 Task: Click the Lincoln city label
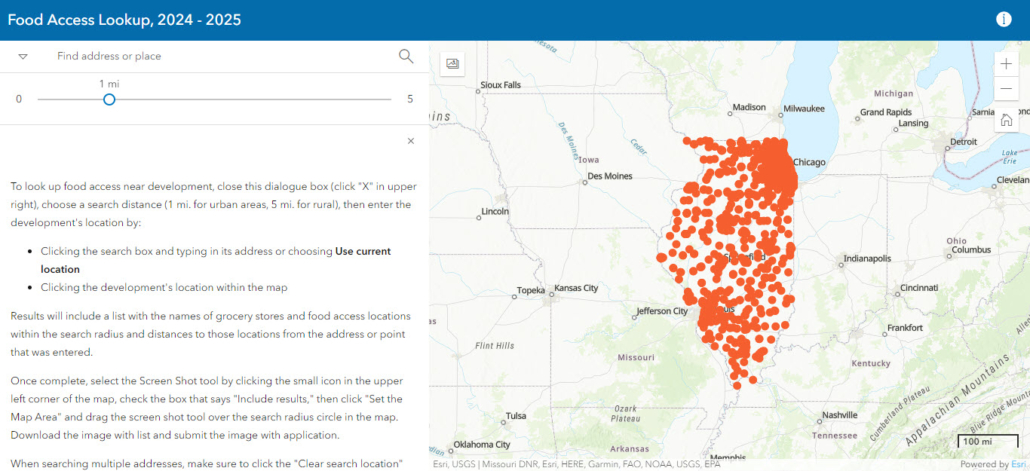click(x=495, y=212)
